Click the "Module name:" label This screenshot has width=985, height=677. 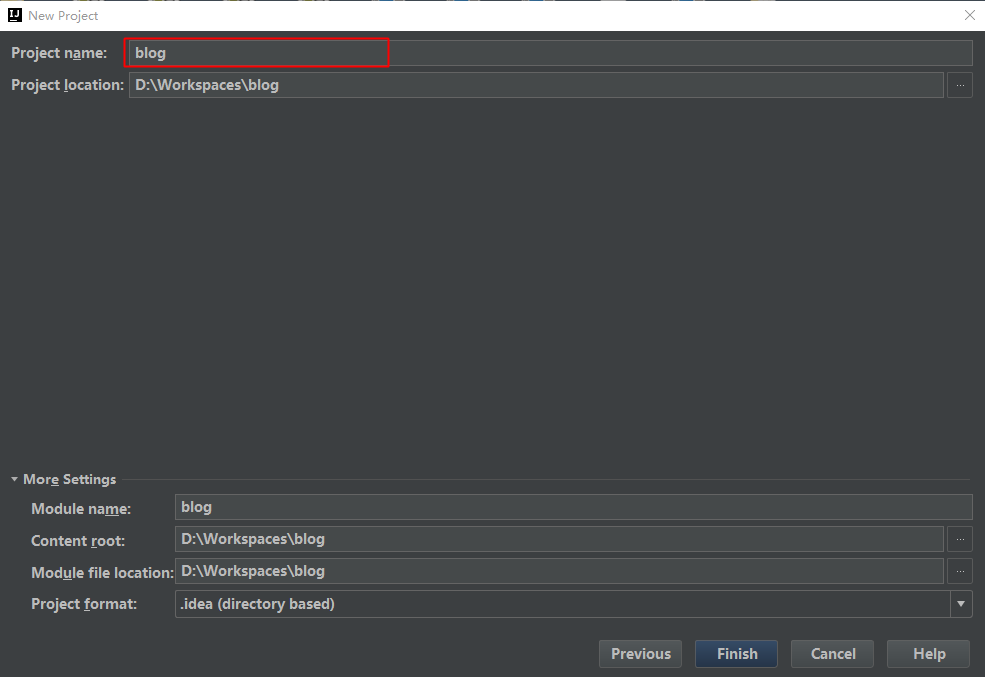point(81,509)
